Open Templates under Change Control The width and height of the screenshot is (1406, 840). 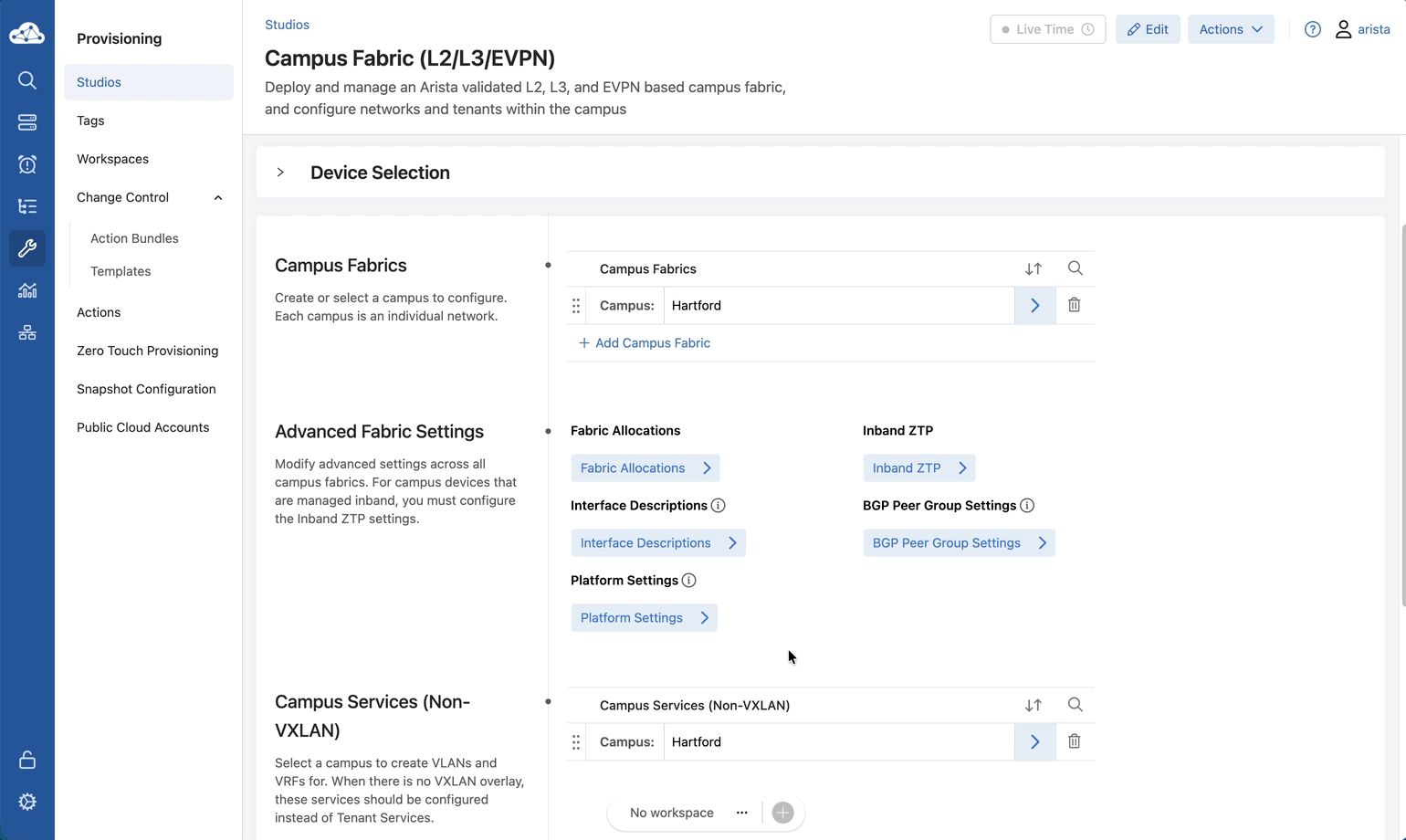coord(121,271)
